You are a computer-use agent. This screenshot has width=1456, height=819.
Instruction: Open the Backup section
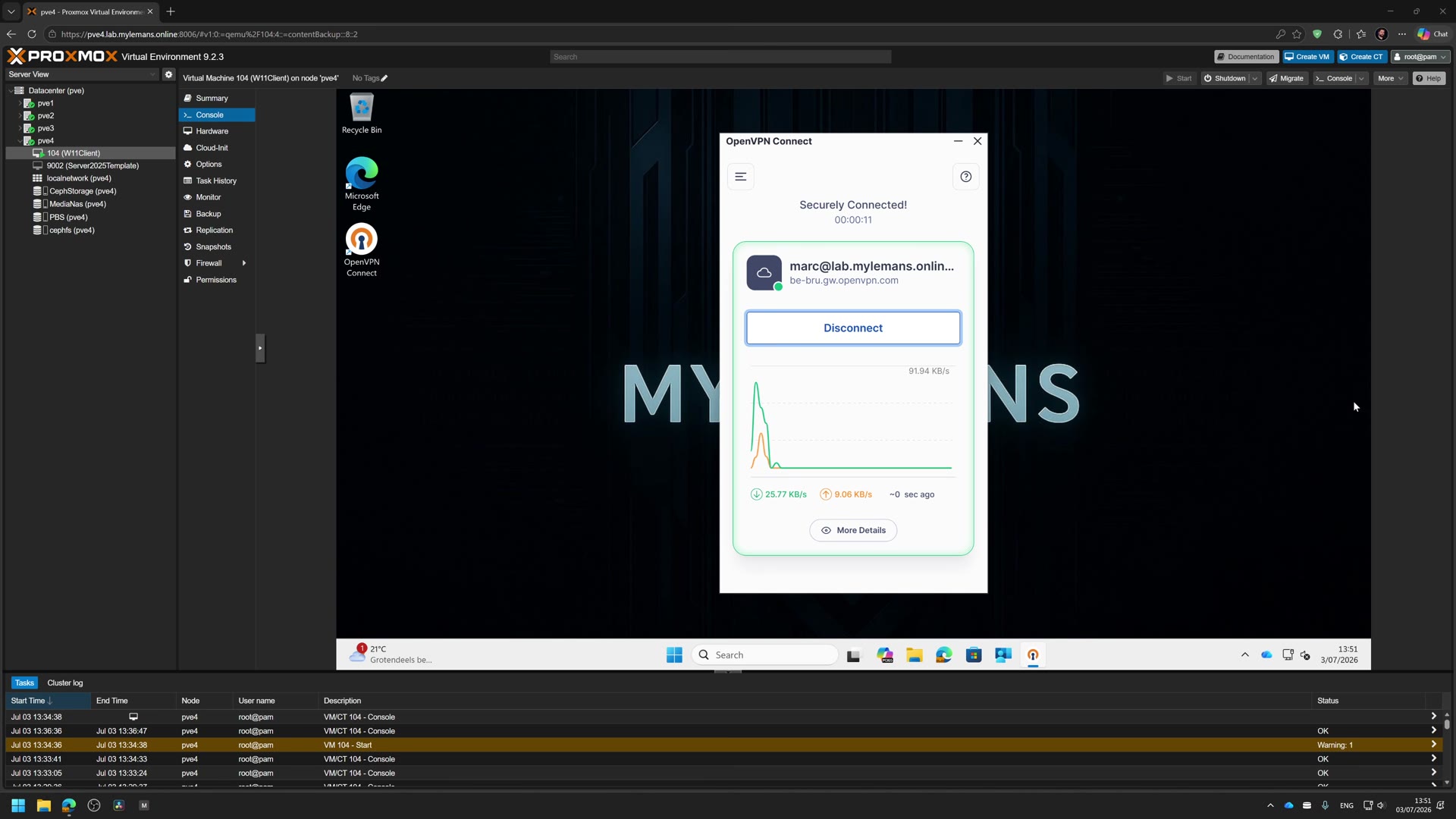[x=217, y=214]
